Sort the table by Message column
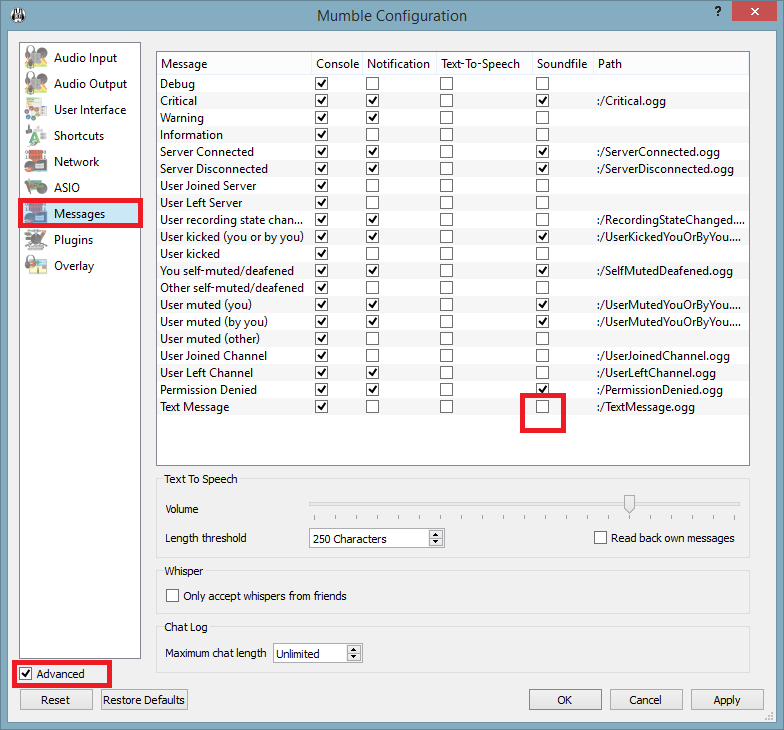Viewport: 784px width, 730px height. tap(234, 64)
